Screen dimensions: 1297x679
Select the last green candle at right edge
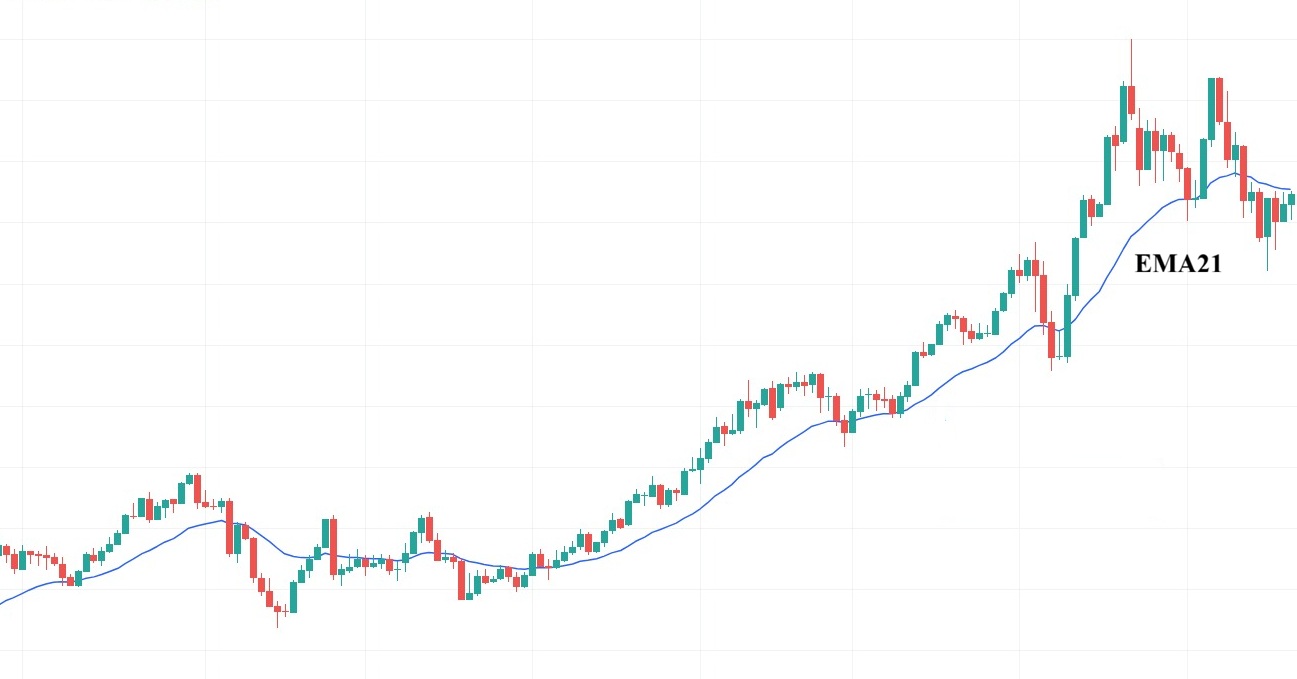pos(1291,199)
